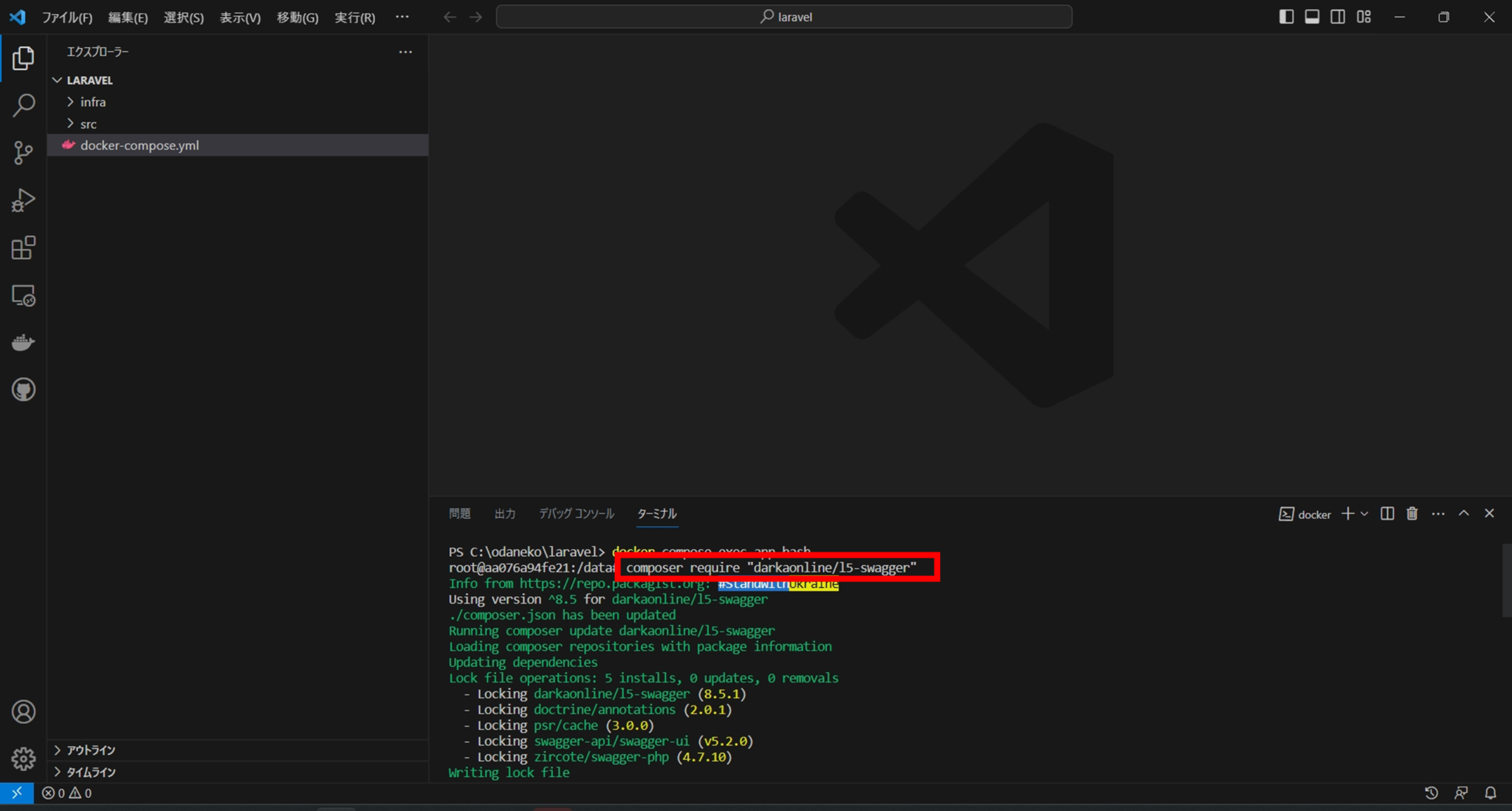Open the Docker extension panel
The height and width of the screenshot is (811, 1512).
[24, 341]
